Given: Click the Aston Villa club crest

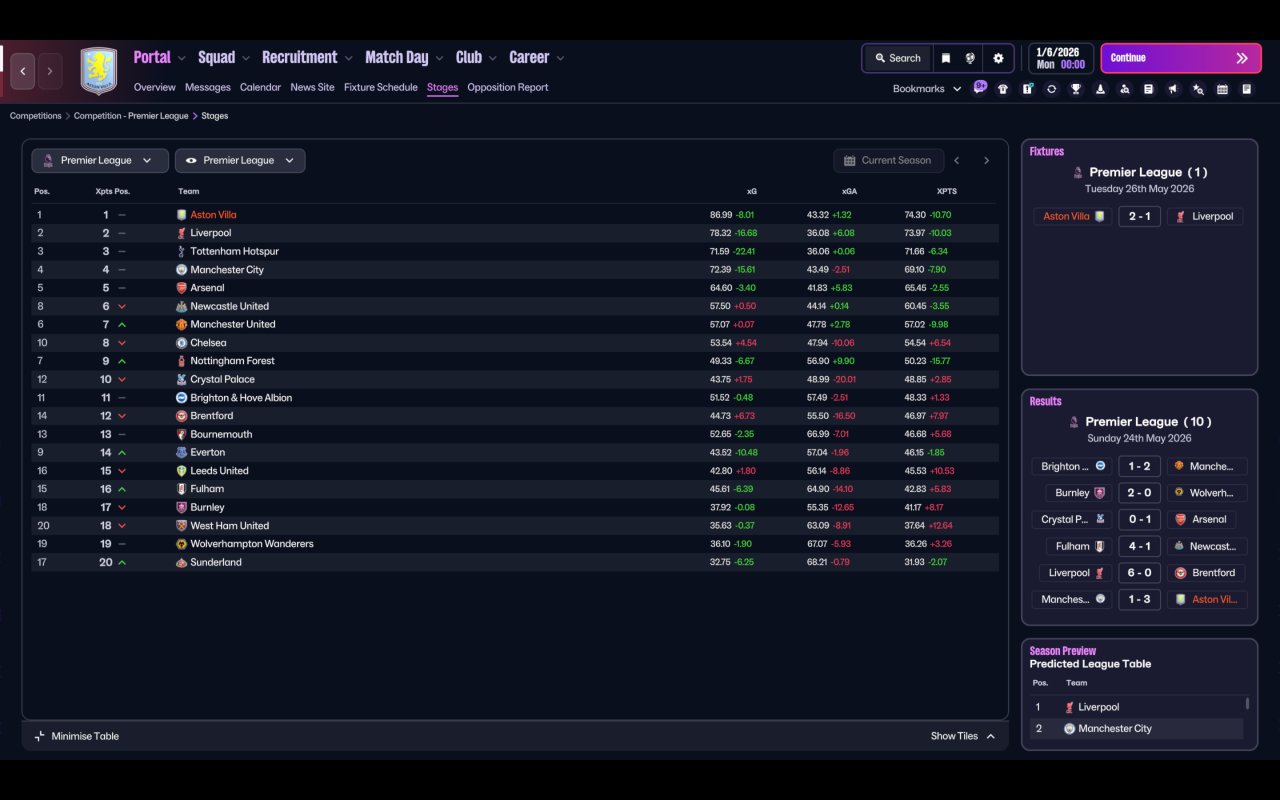Looking at the screenshot, I should click(98, 71).
